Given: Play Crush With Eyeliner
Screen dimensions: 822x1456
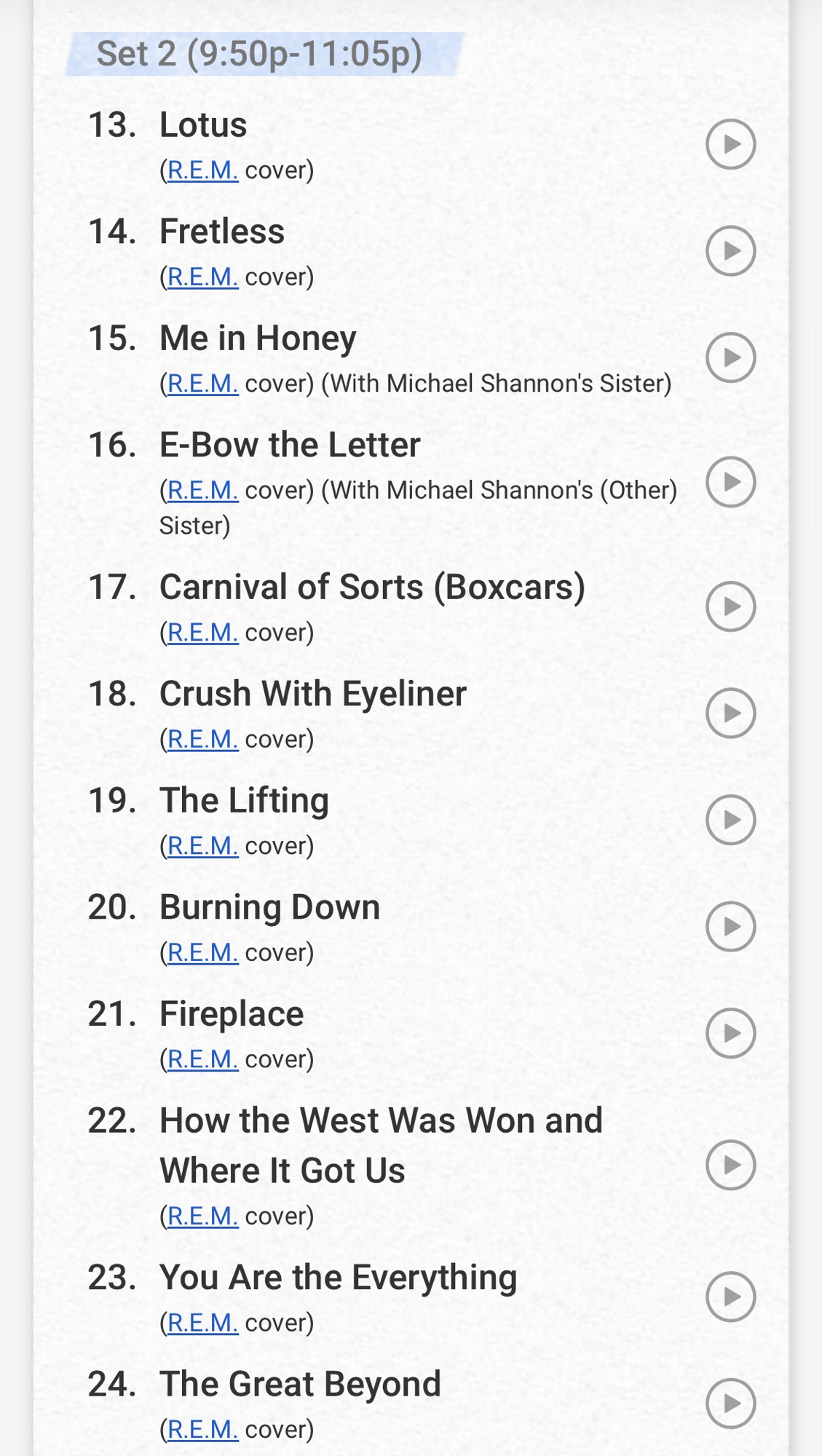Looking at the screenshot, I should pos(730,713).
